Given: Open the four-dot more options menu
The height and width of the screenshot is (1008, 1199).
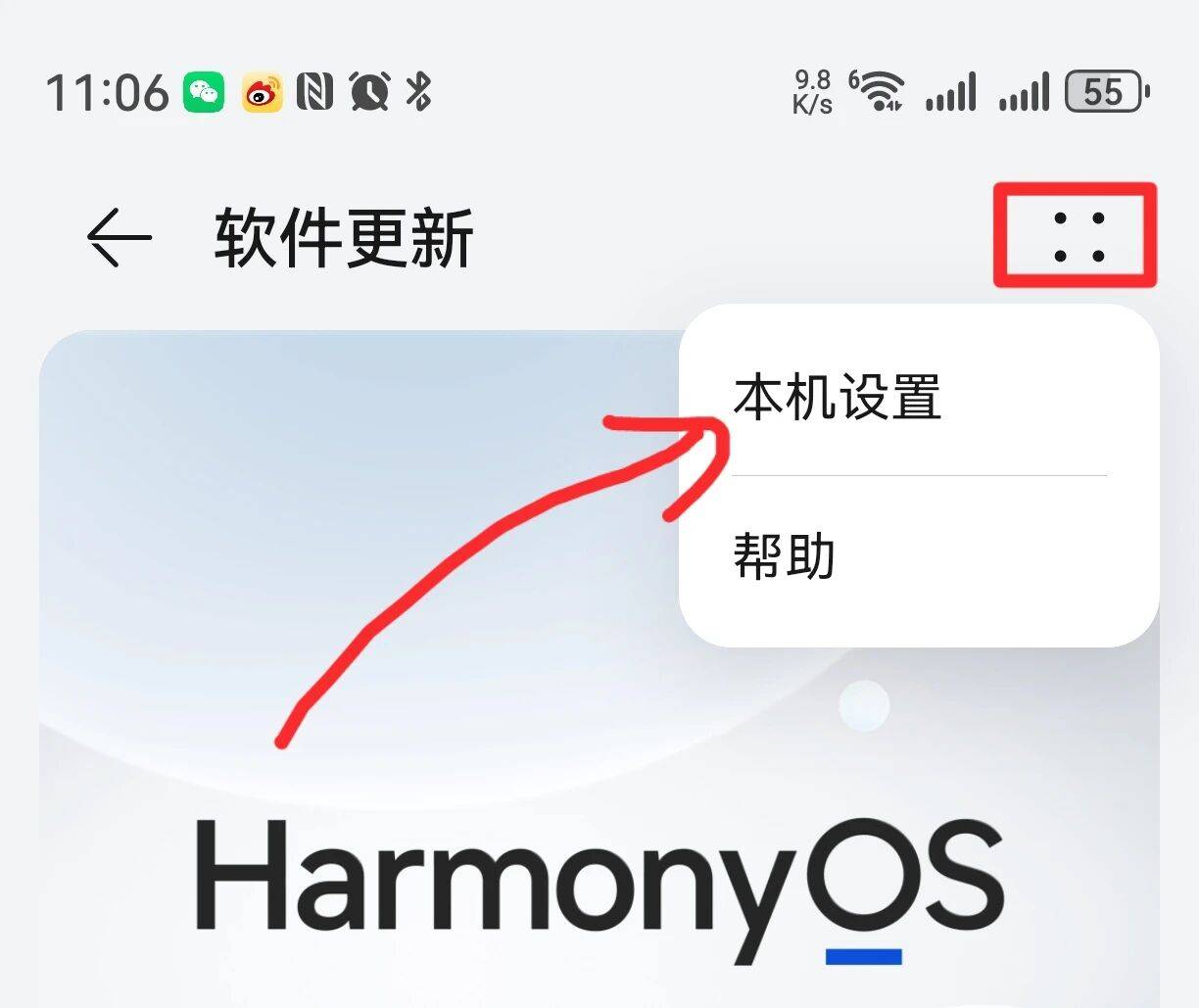Looking at the screenshot, I should coord(1079,236).
